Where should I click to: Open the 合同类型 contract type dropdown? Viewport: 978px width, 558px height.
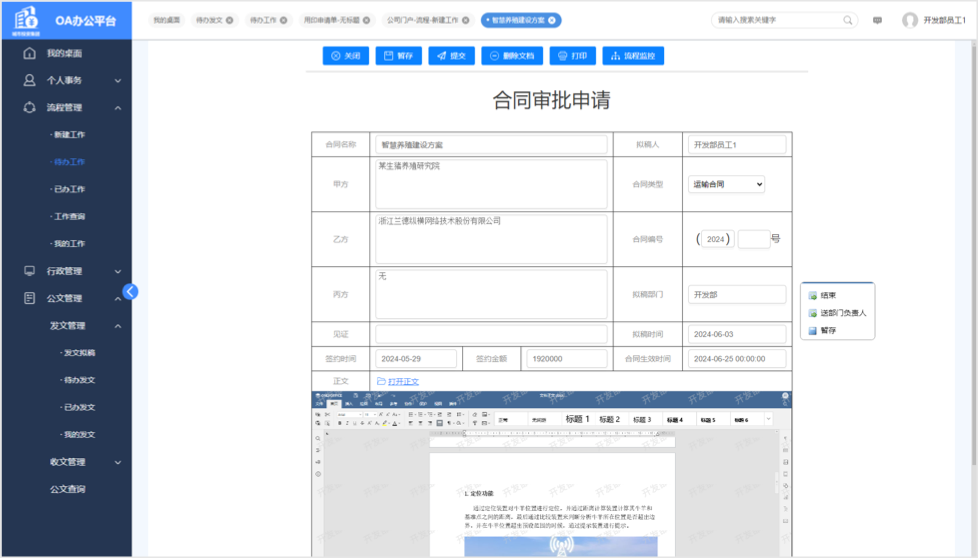[727, 184]
